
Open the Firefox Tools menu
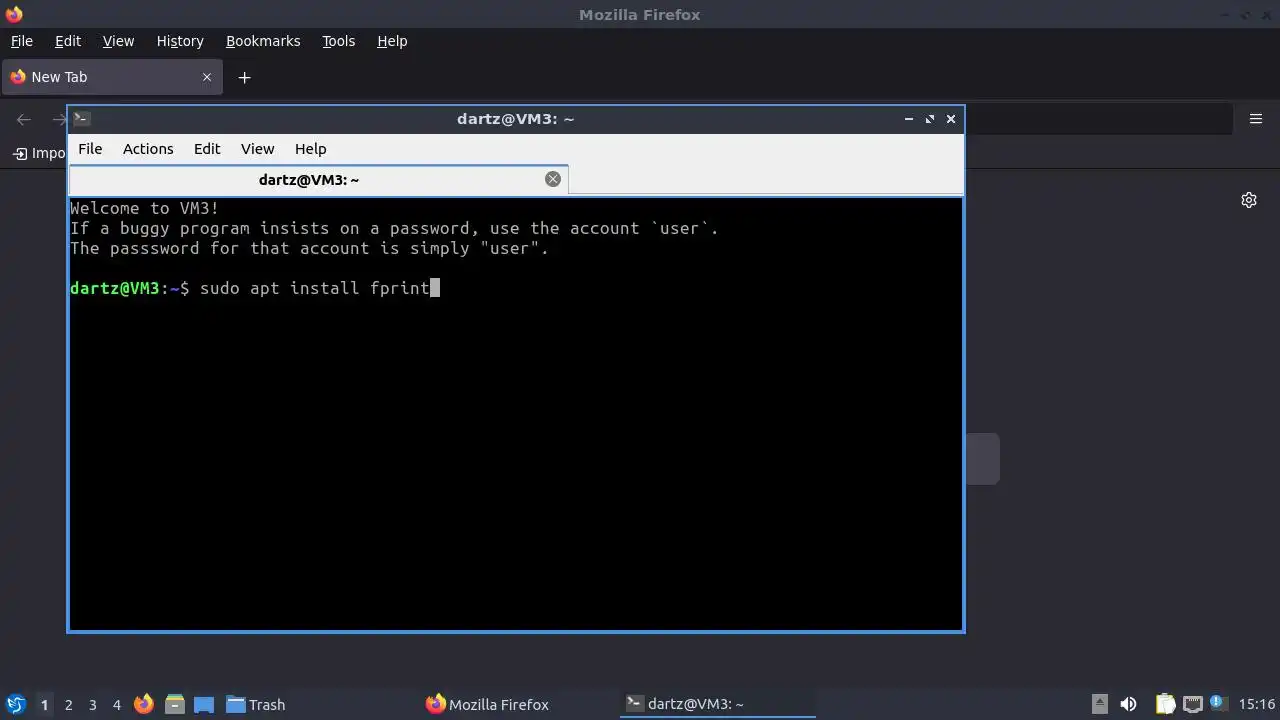[338, 41]
